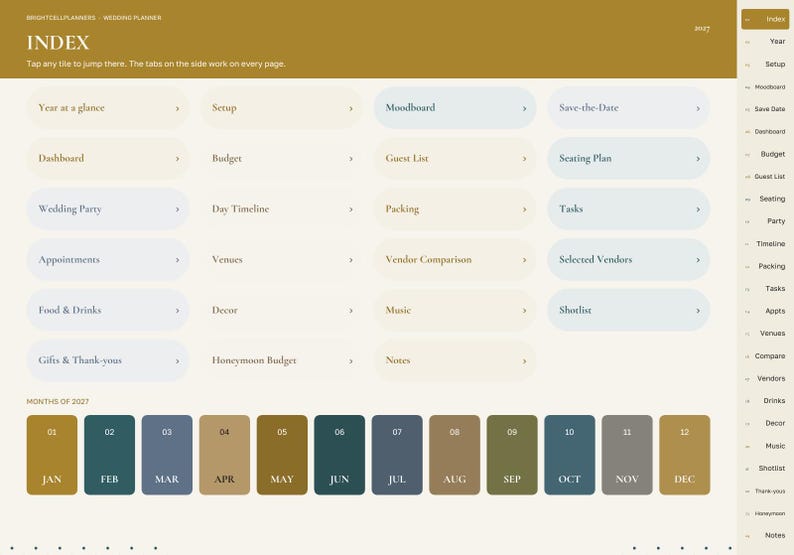Image resolution: width=794 pixels, height=555 pixels.
Task: Open the Music side tab
Action: [765, 446]
